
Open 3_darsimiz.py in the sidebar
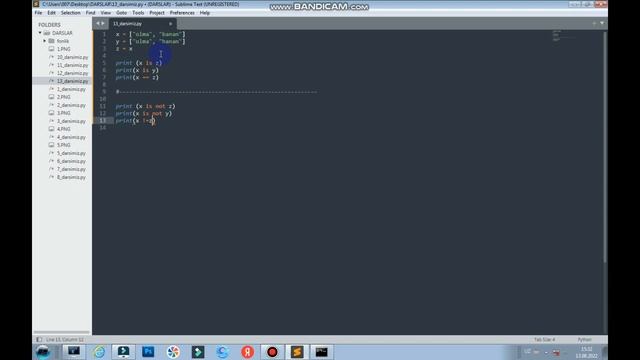71,121
